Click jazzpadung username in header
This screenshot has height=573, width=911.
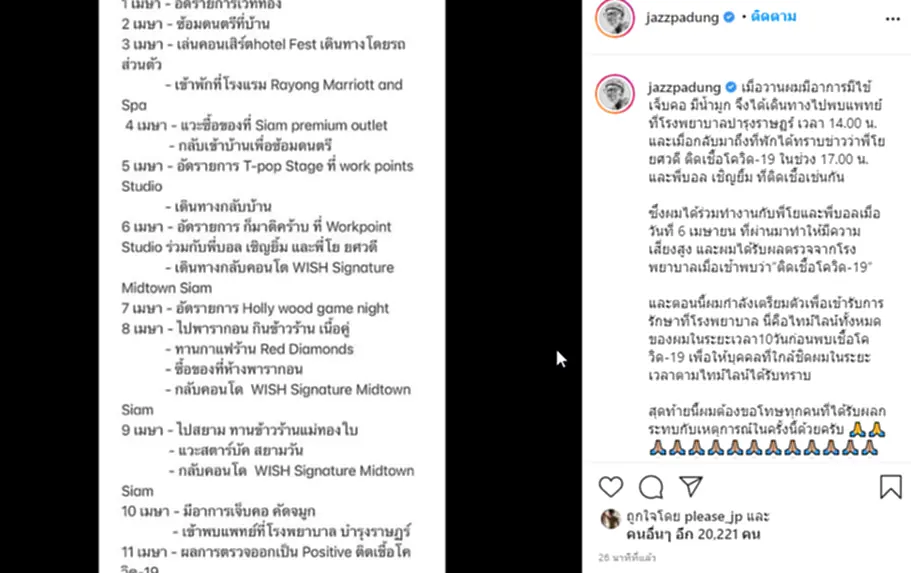pyautogui.click(x=682, y=17)
